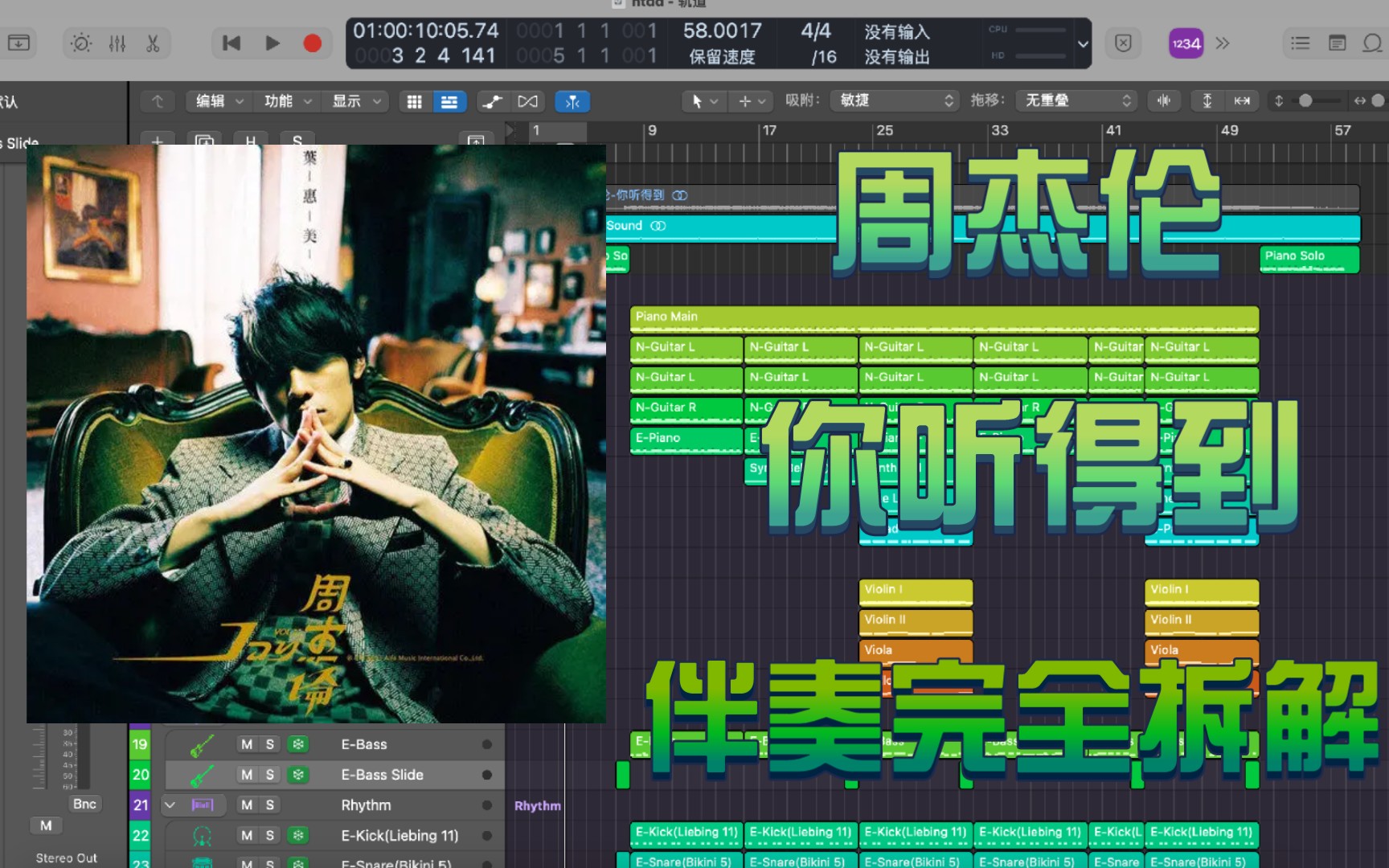
Task: Mute the E-Bass Slide track
Action: [x=247, y=775]
